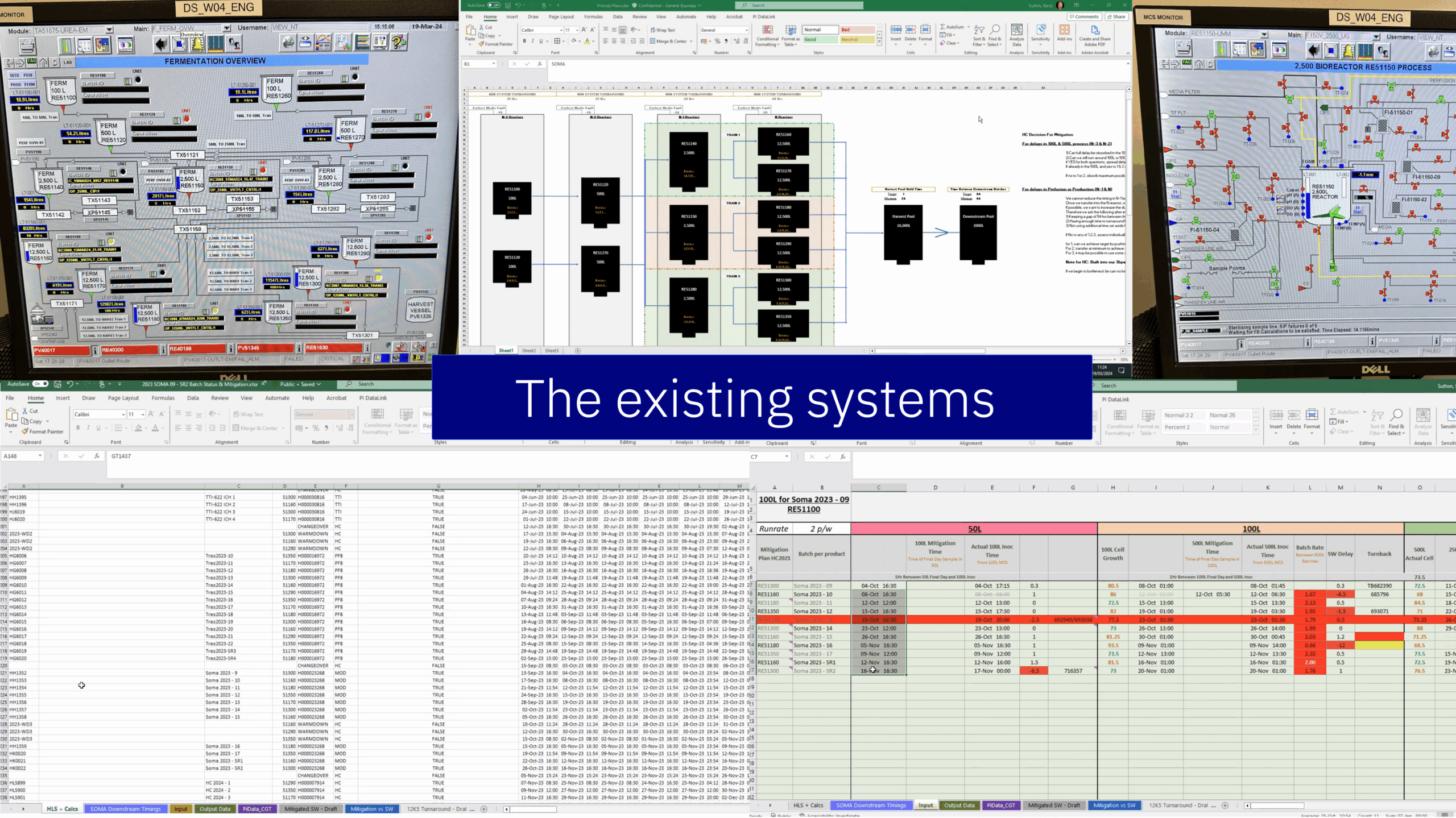The image size is (1456, 818).
Task: Open the C7 Name Box dropdown
Action: pyautogui.click(x=787, y=456)
